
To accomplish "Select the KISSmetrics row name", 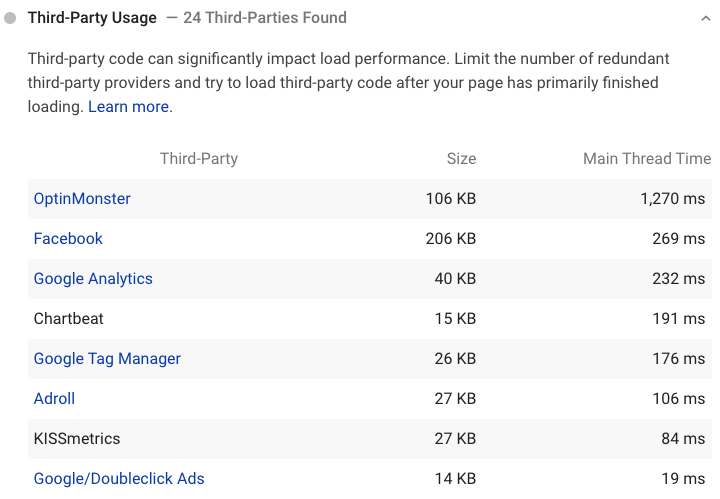I will [77, 439].
